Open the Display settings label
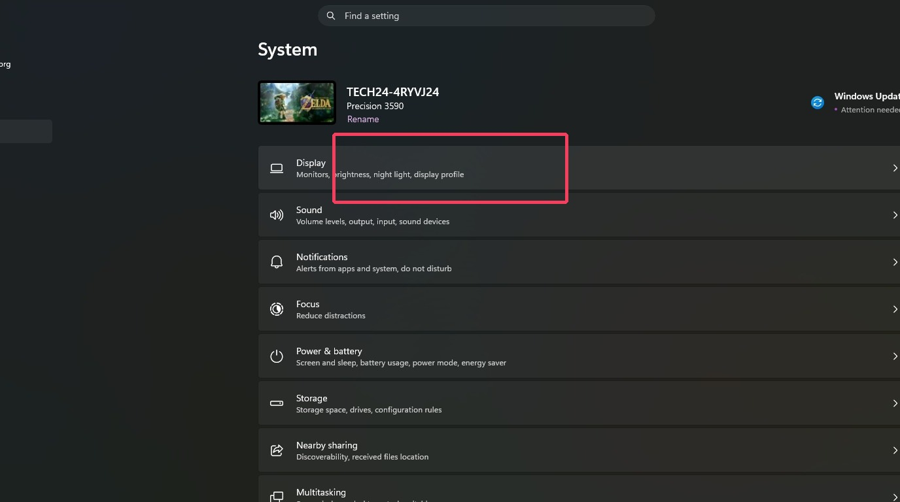The width and height of the screenshot is (900, 502). (x=311, y=163)
